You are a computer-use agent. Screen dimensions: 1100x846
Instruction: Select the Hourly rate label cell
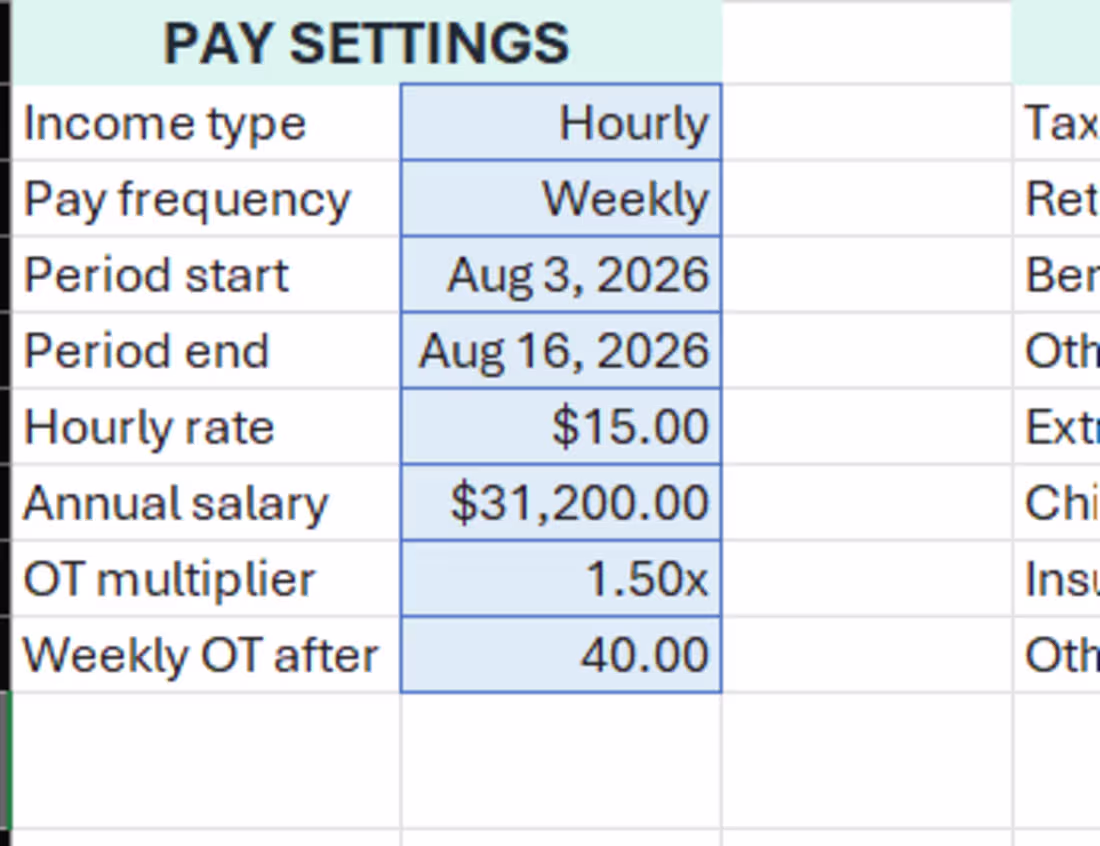(206, 426)
